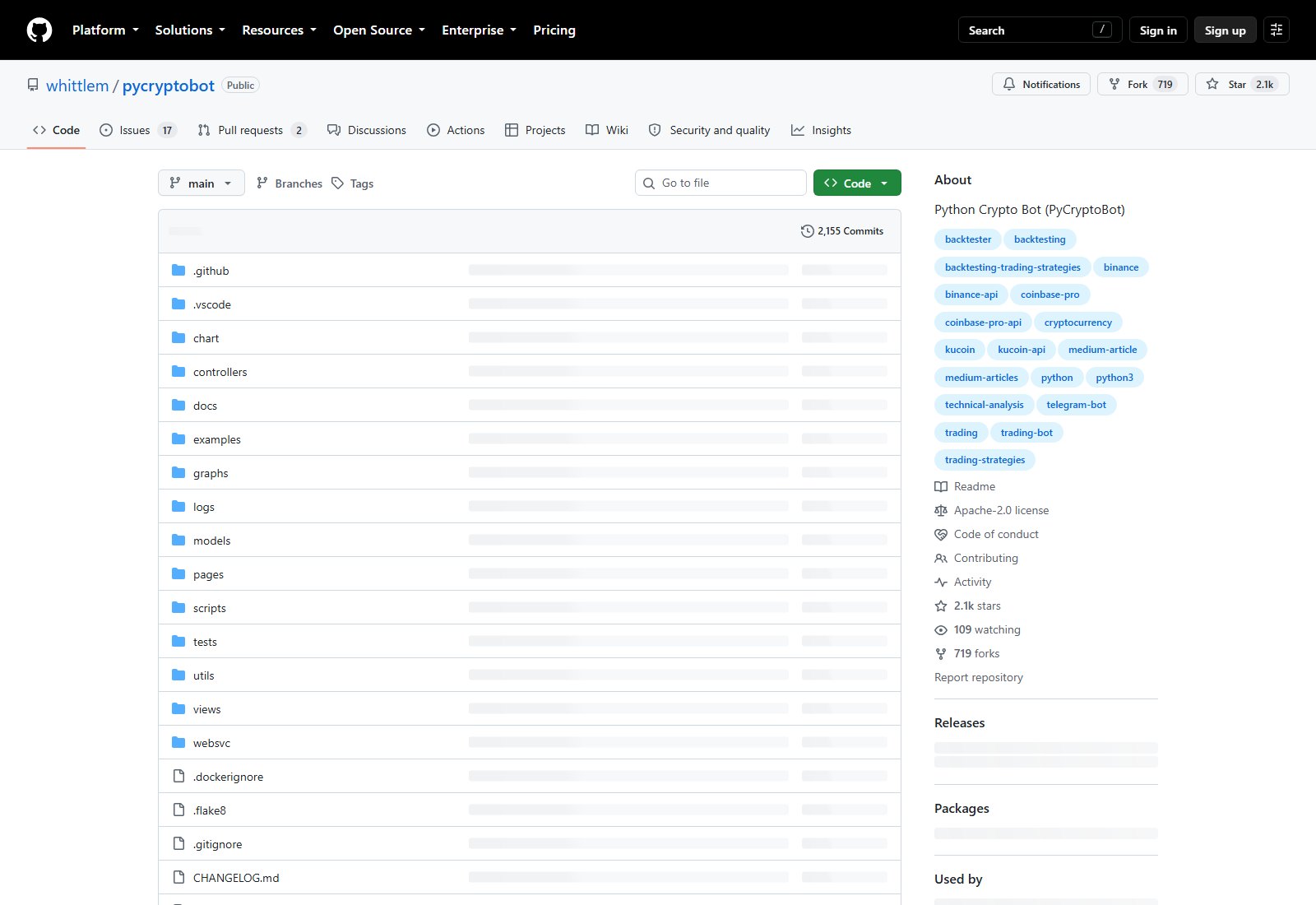Open the Code of conduct link
The height and width of the screenshot is (905, 1316).
coord(987,534)
